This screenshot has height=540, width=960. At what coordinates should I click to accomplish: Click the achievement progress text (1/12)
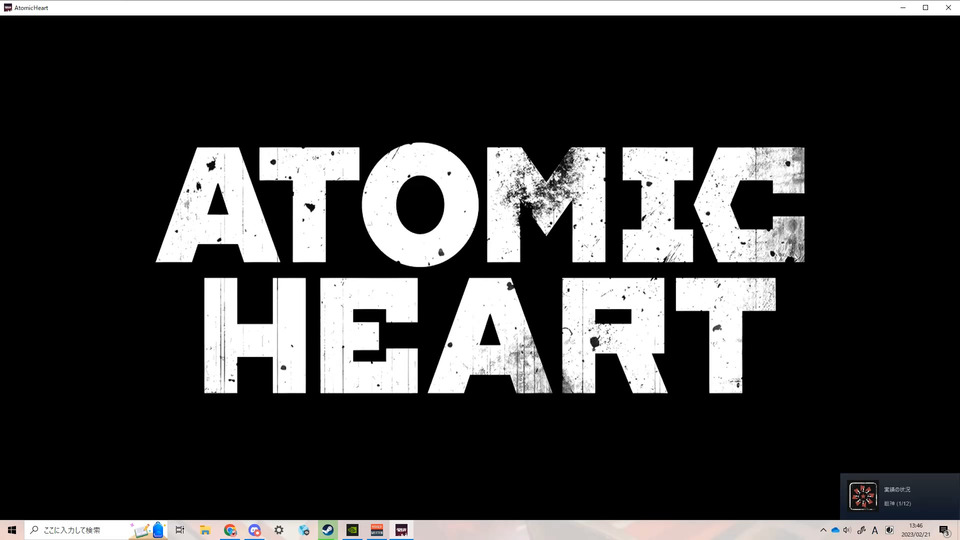(x=898, y=504)
